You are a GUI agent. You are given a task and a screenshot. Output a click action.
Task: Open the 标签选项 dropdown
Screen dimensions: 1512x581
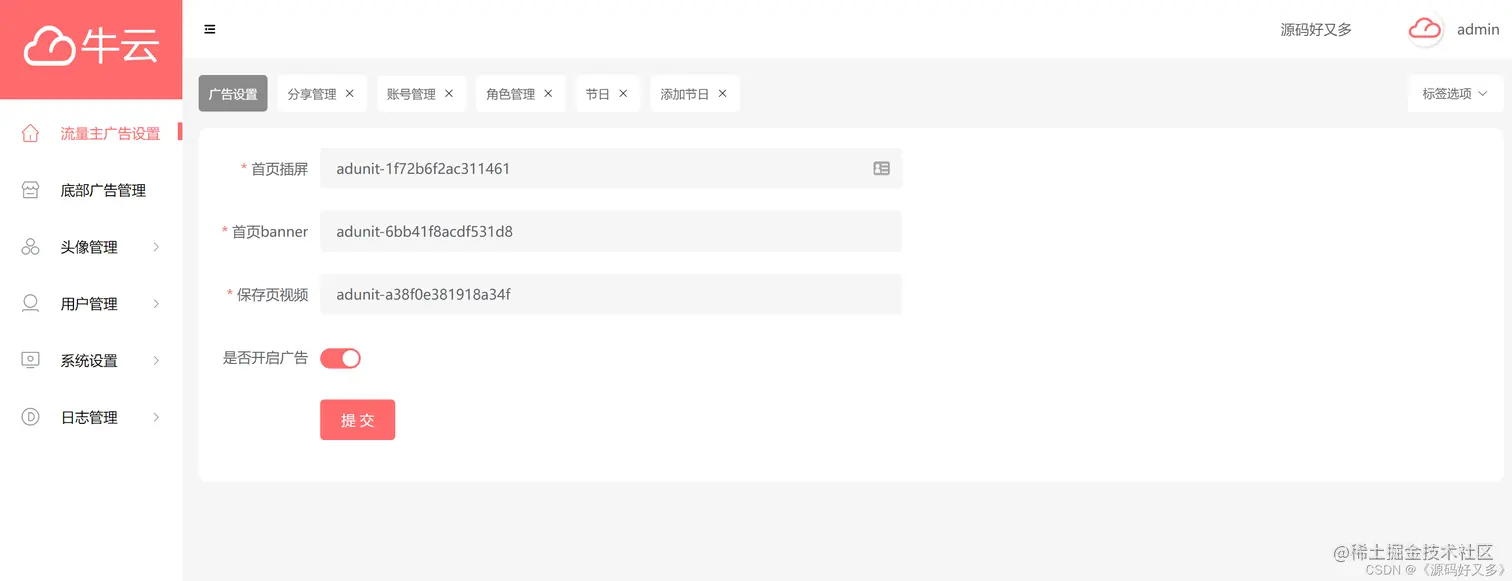pyautogui.click(x=1455, y=93)
